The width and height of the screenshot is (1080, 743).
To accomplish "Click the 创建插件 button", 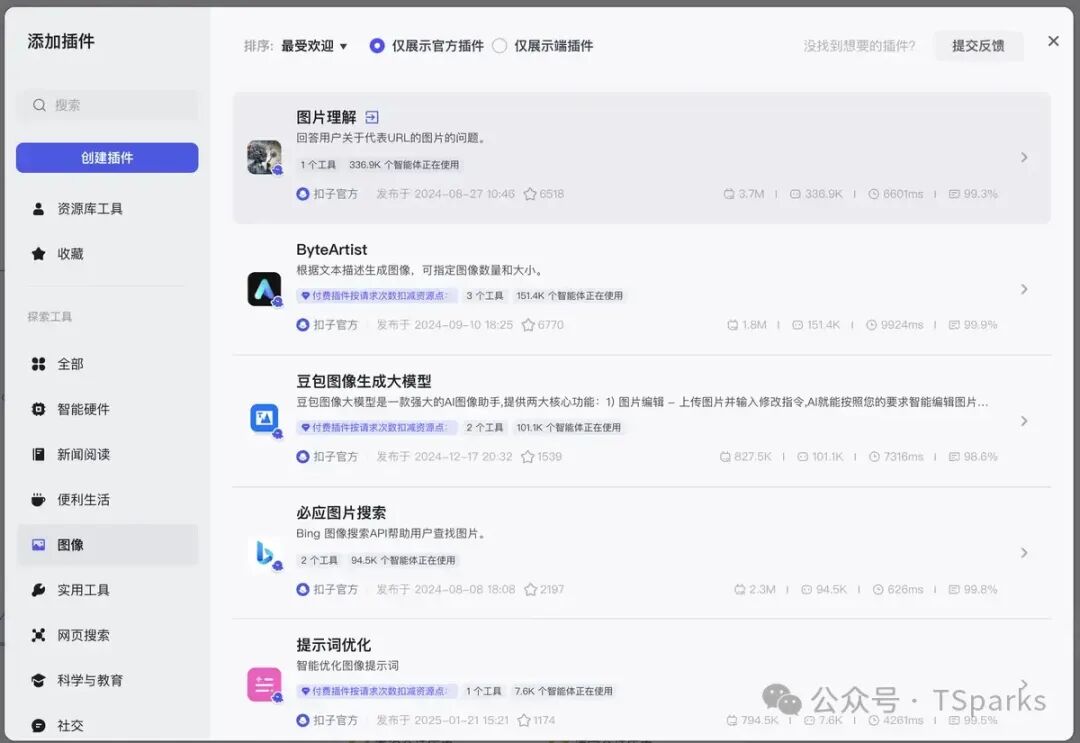I will pos(107,158).
